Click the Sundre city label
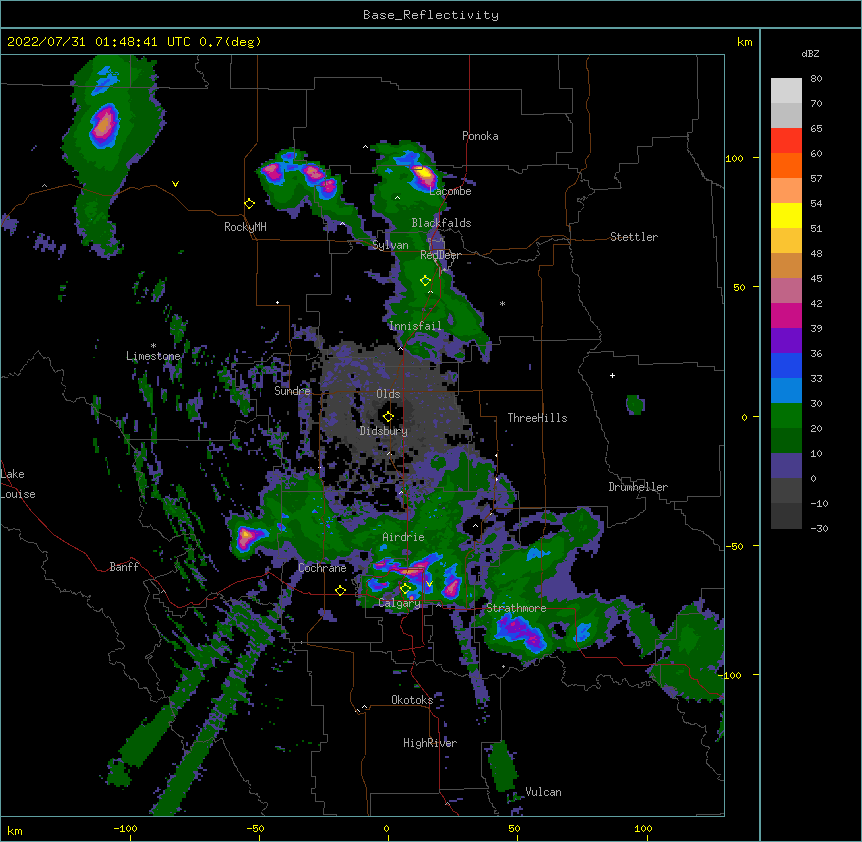The width and height of the screenshot is (862, 842). (292, 391)
